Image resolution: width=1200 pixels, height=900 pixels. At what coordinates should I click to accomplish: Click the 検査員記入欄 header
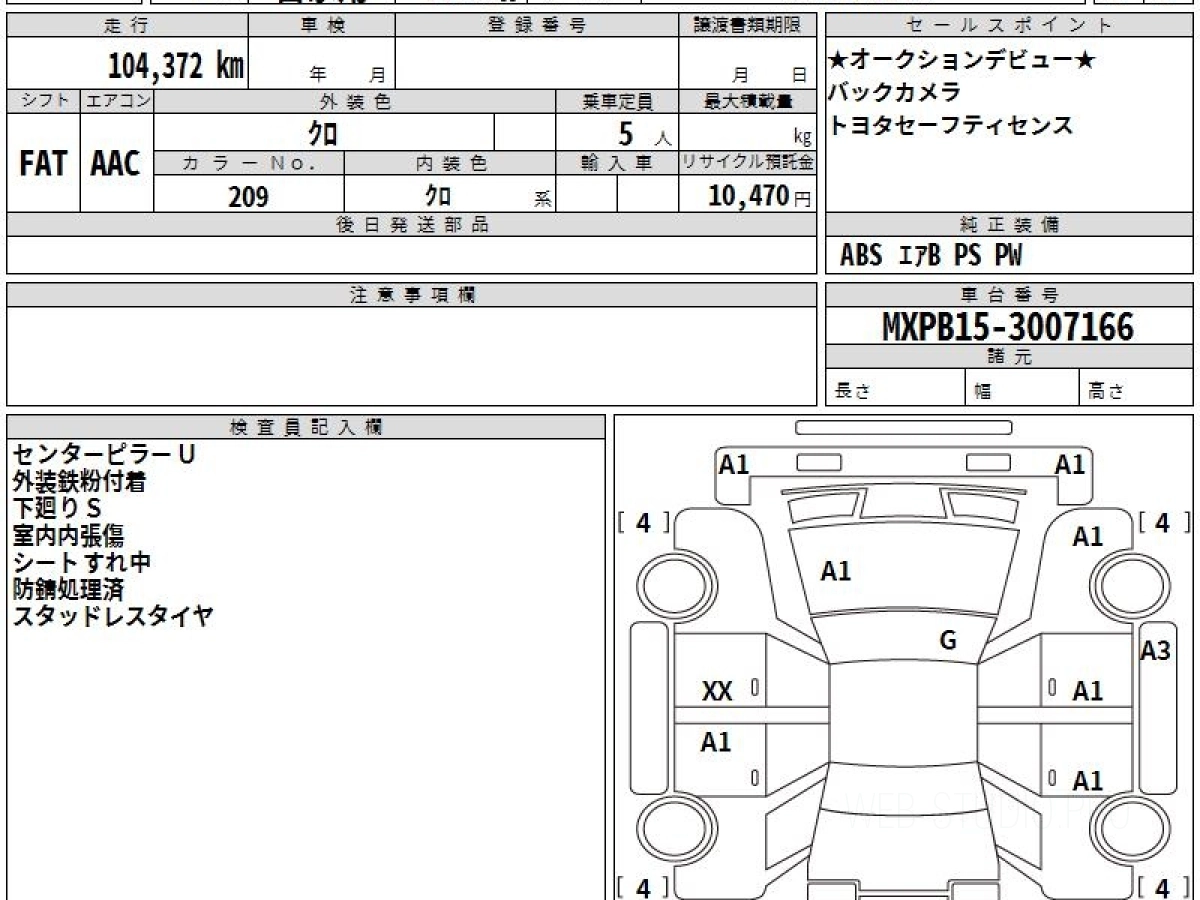click(306, 427)
